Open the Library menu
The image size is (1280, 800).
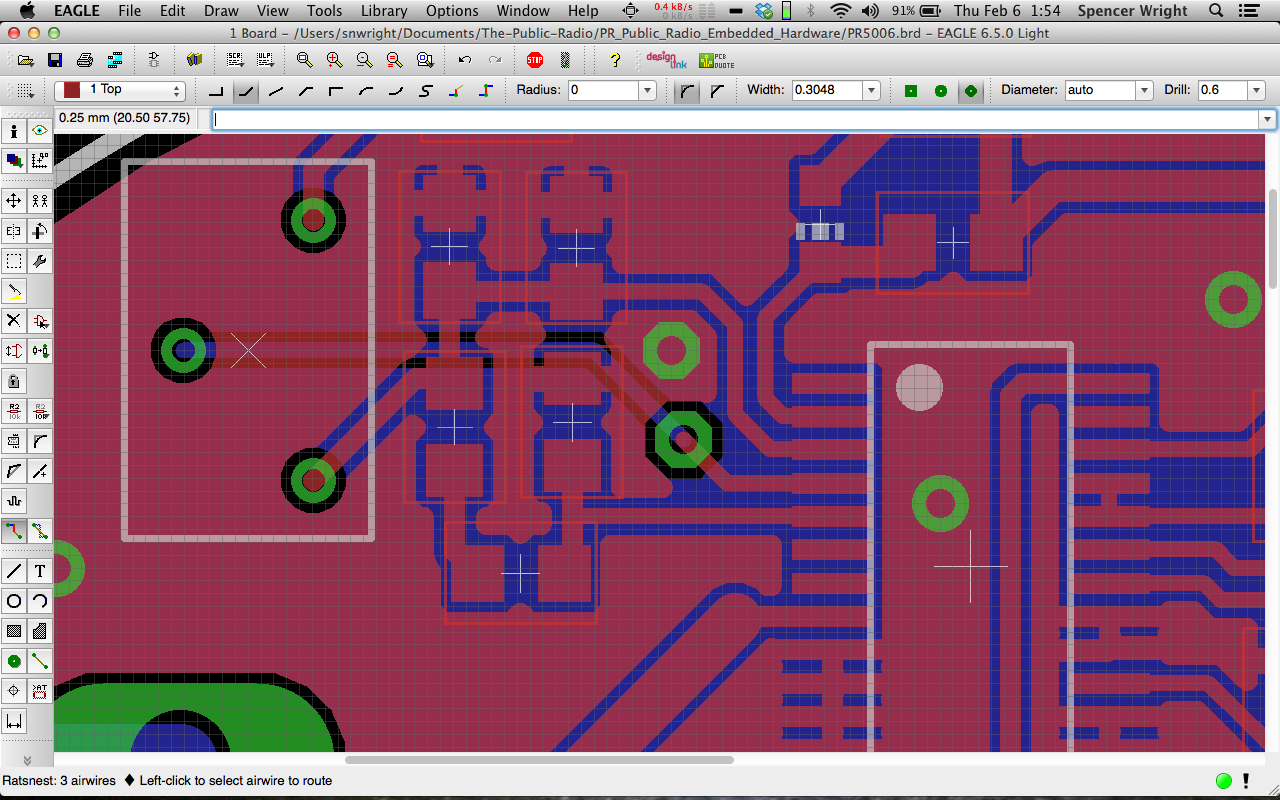coord(384,11)
